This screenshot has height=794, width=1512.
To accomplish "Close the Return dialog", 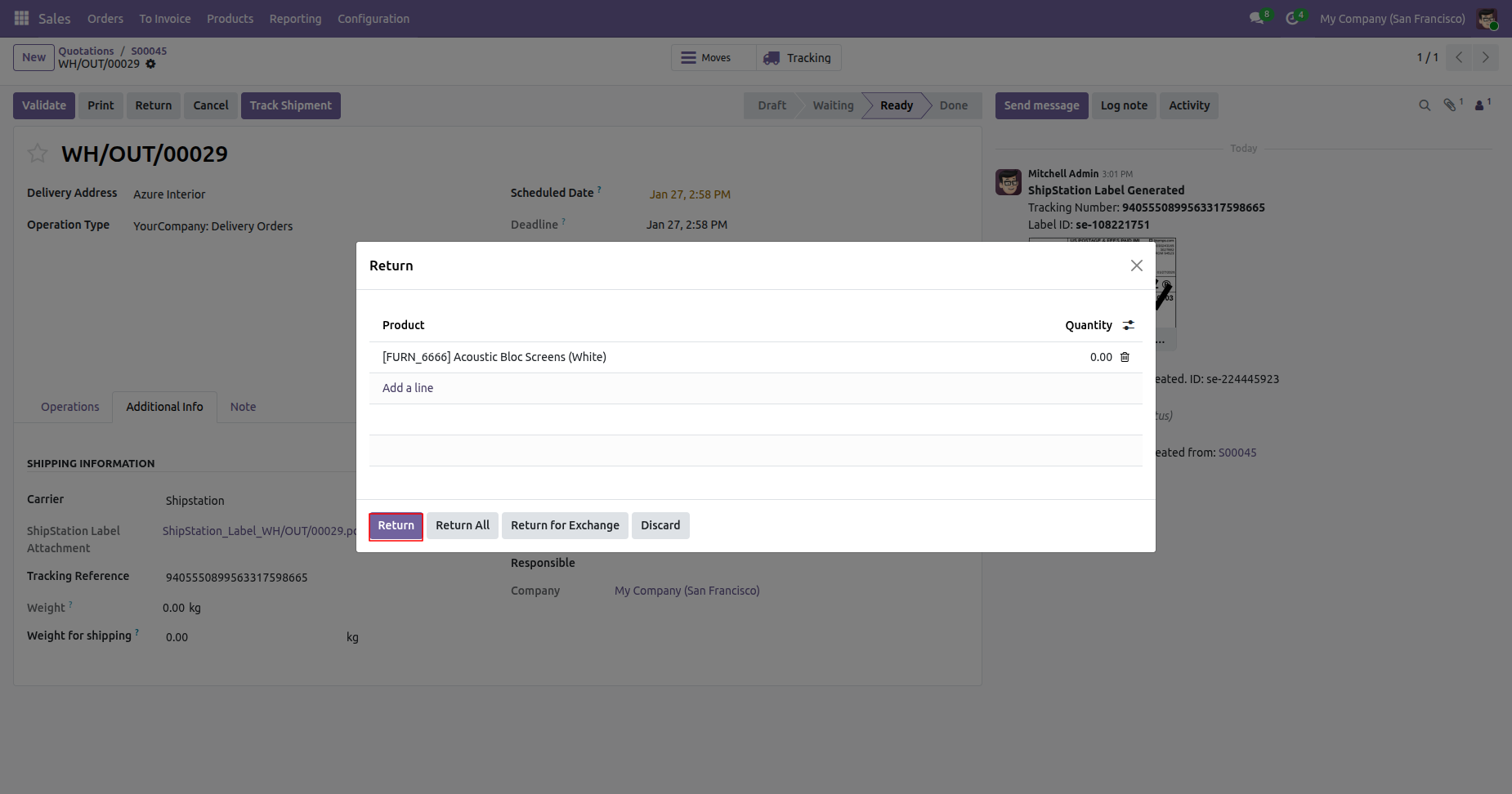I will pyautogui.click(x=1136, y=265).
